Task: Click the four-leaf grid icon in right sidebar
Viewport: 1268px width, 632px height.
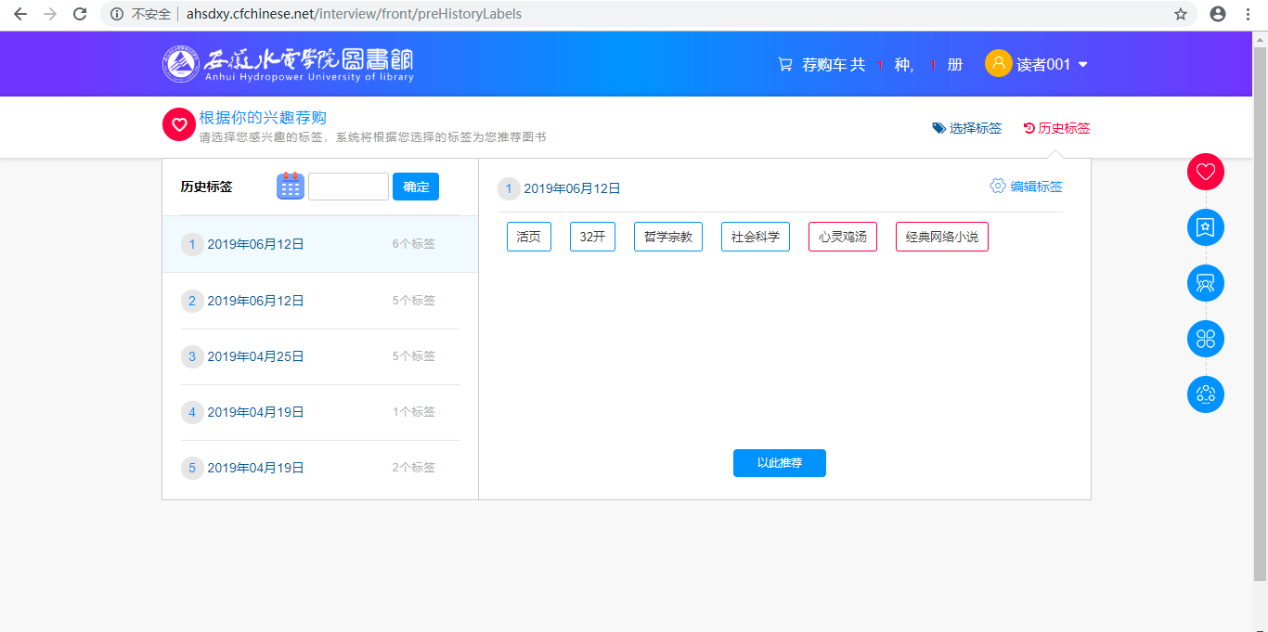Action: [x=1205, y=339]
